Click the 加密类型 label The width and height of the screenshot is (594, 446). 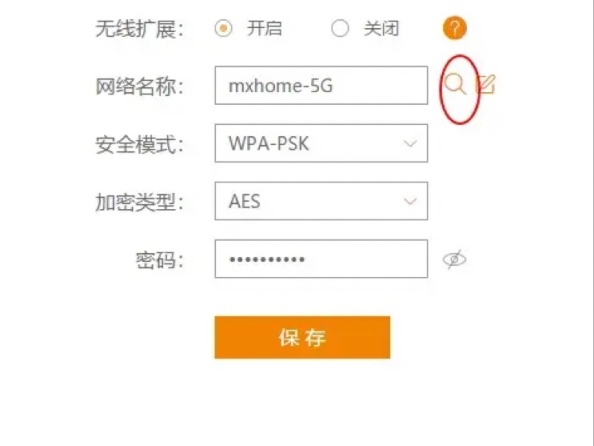pyautogui.click(x=139, y=202)
